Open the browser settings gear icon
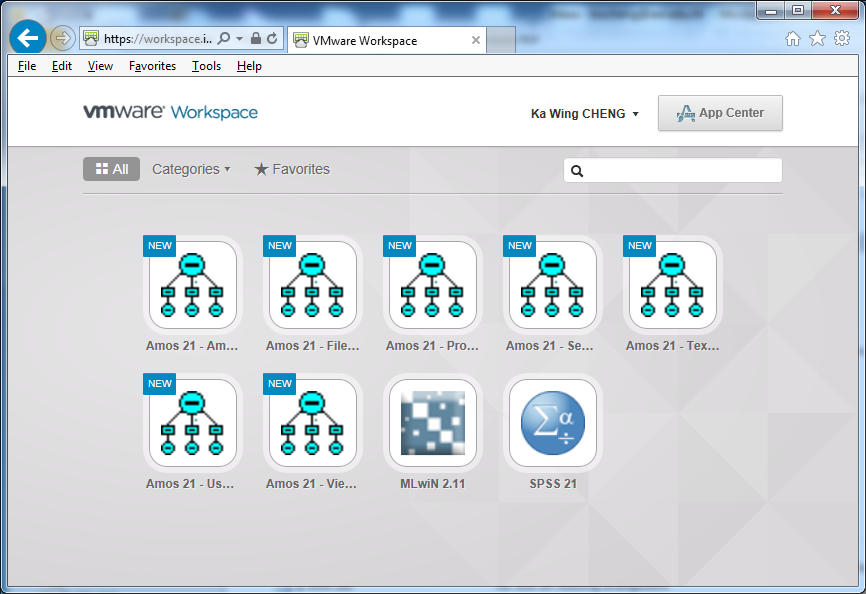 (x=842, y=39)
